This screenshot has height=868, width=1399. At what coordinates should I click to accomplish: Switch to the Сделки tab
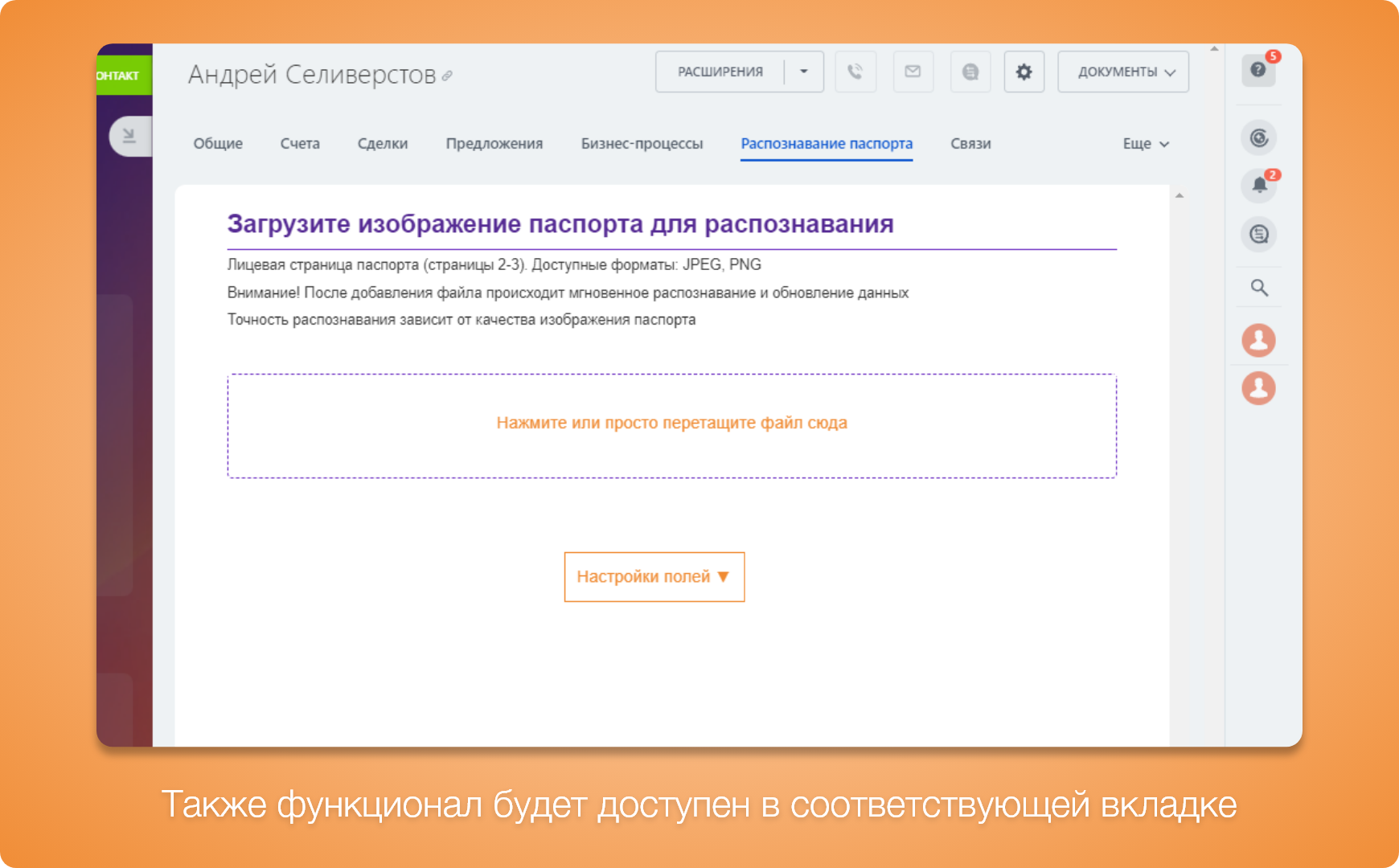(x=383, y=144)
